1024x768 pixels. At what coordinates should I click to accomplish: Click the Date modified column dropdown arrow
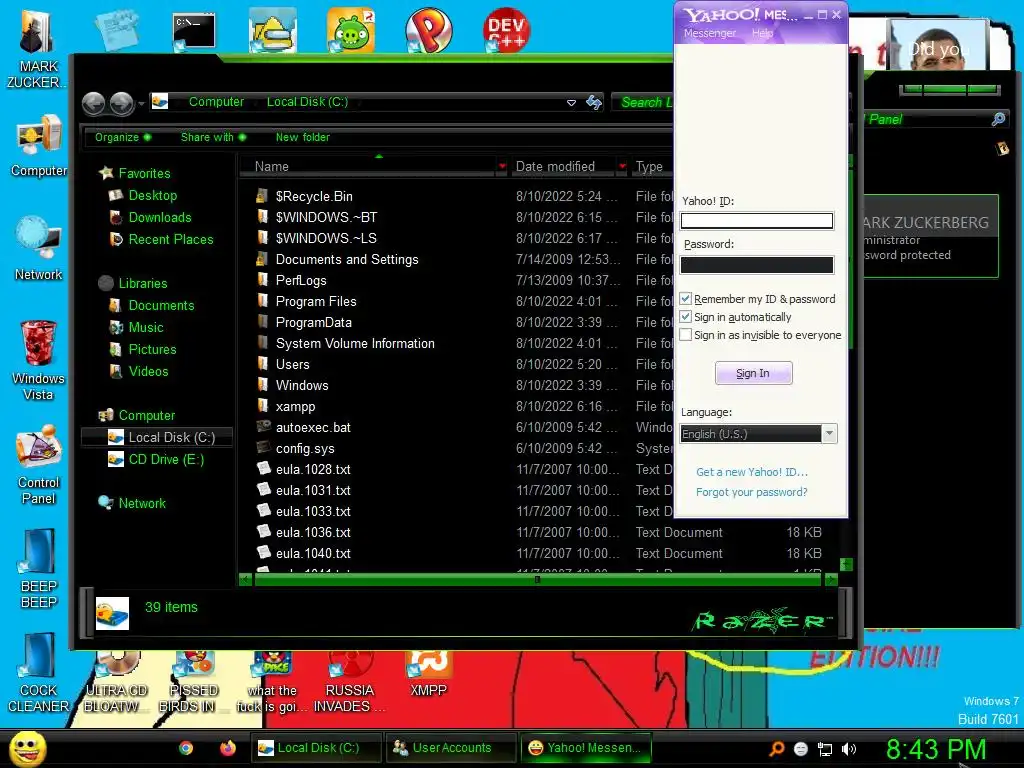pos(622,167)
